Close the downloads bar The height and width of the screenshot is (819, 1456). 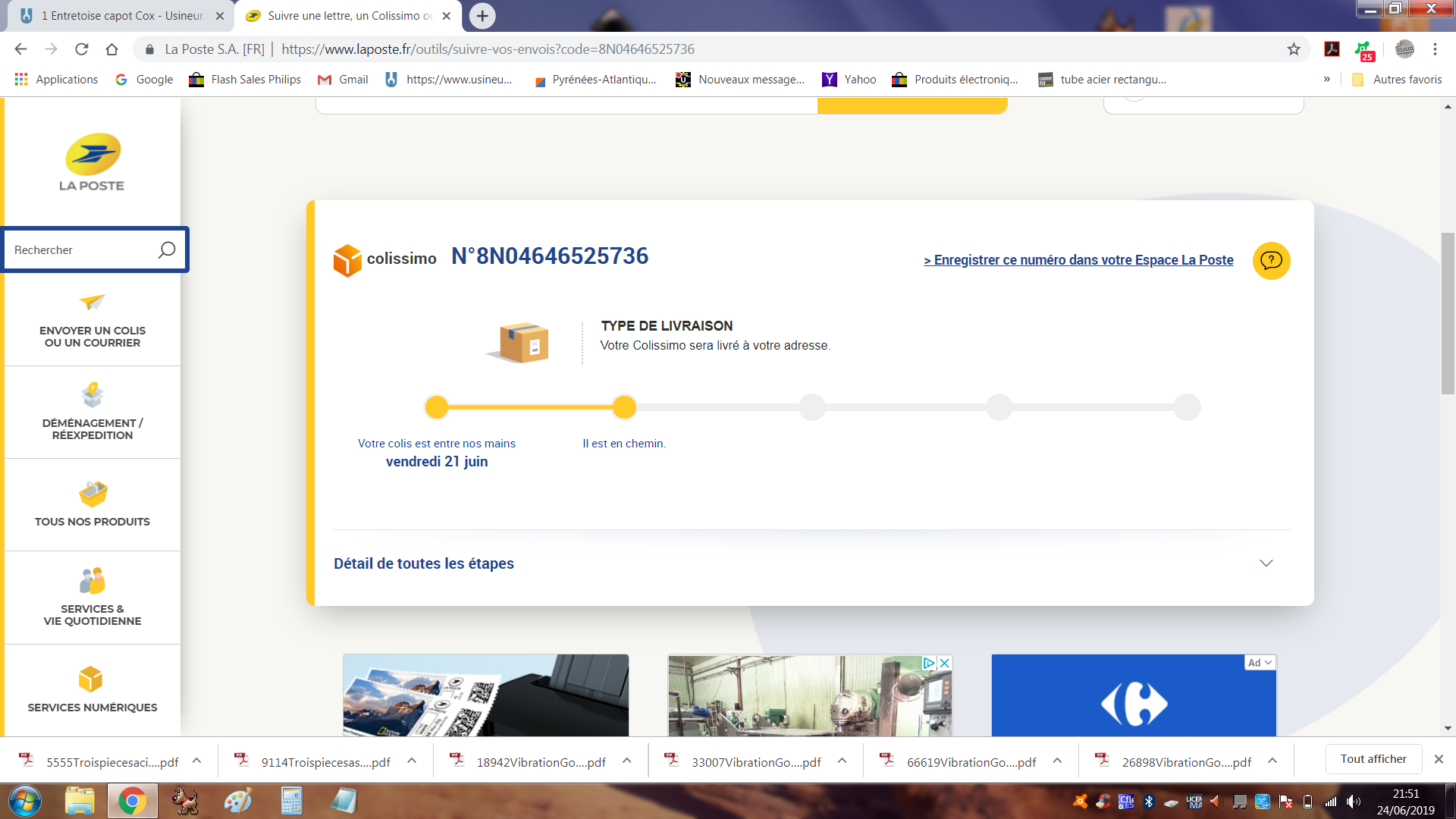click(1439, 759)
